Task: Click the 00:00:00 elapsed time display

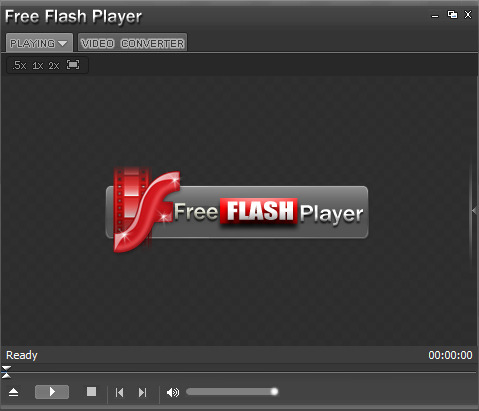Action: (450, 355)
